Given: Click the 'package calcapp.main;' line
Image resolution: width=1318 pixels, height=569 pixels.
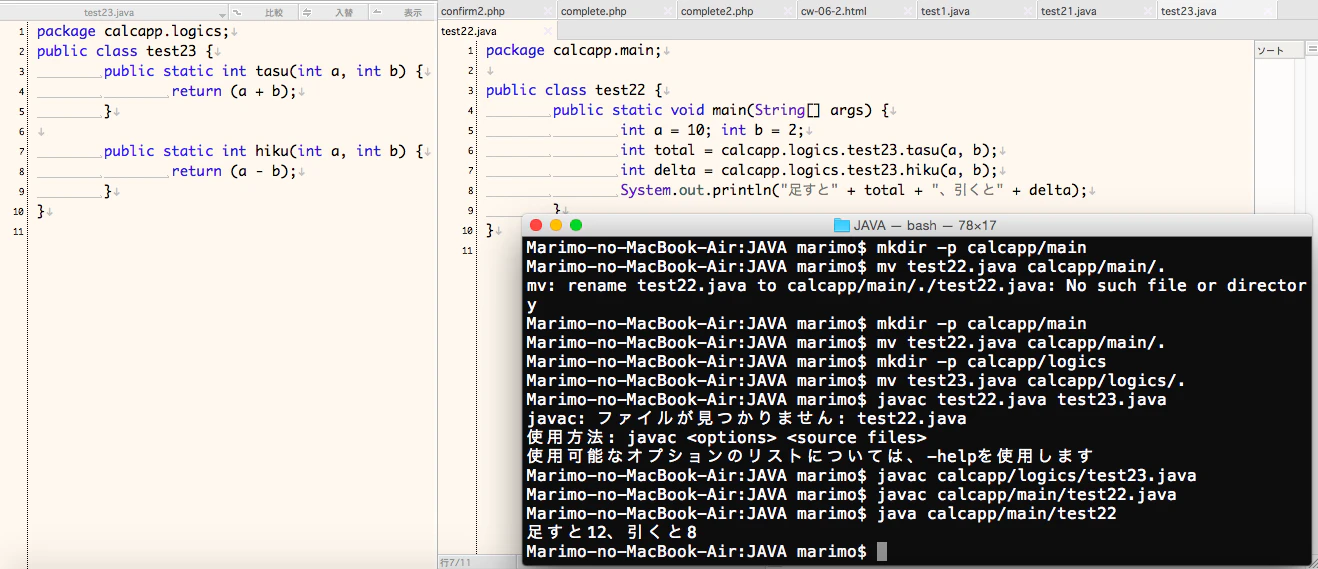Looking at the screenshot, I should click(x=574, y=50).
